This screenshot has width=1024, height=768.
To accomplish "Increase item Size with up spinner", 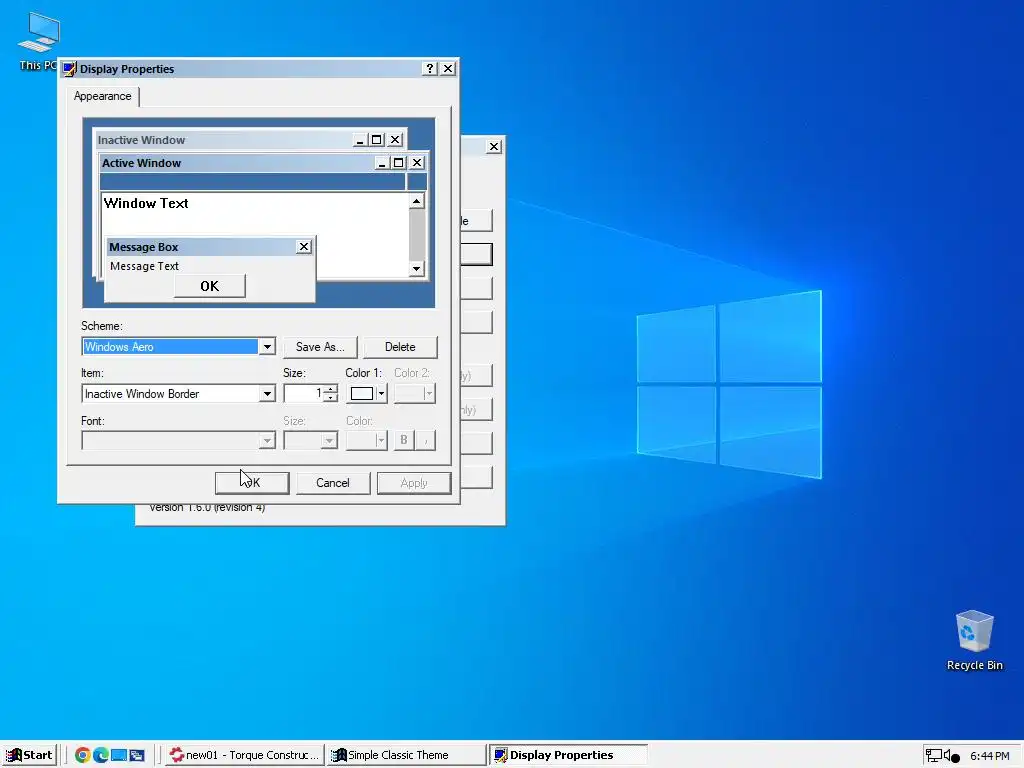I will (330, 389).
